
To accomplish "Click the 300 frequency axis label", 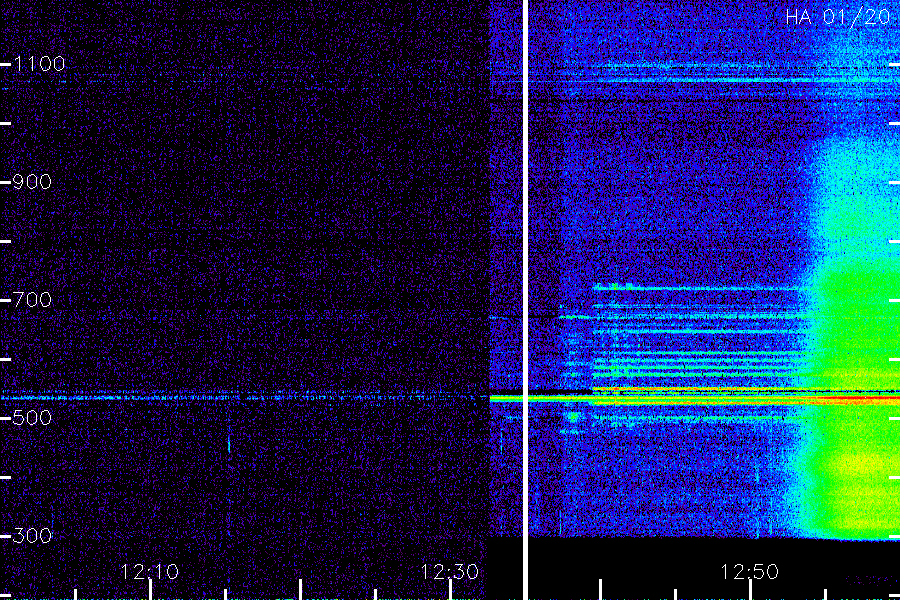I will coord(32,536).
